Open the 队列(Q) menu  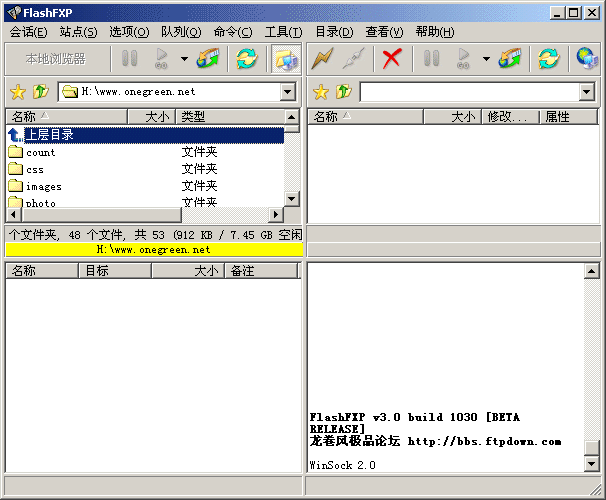[x=181, y=32]
